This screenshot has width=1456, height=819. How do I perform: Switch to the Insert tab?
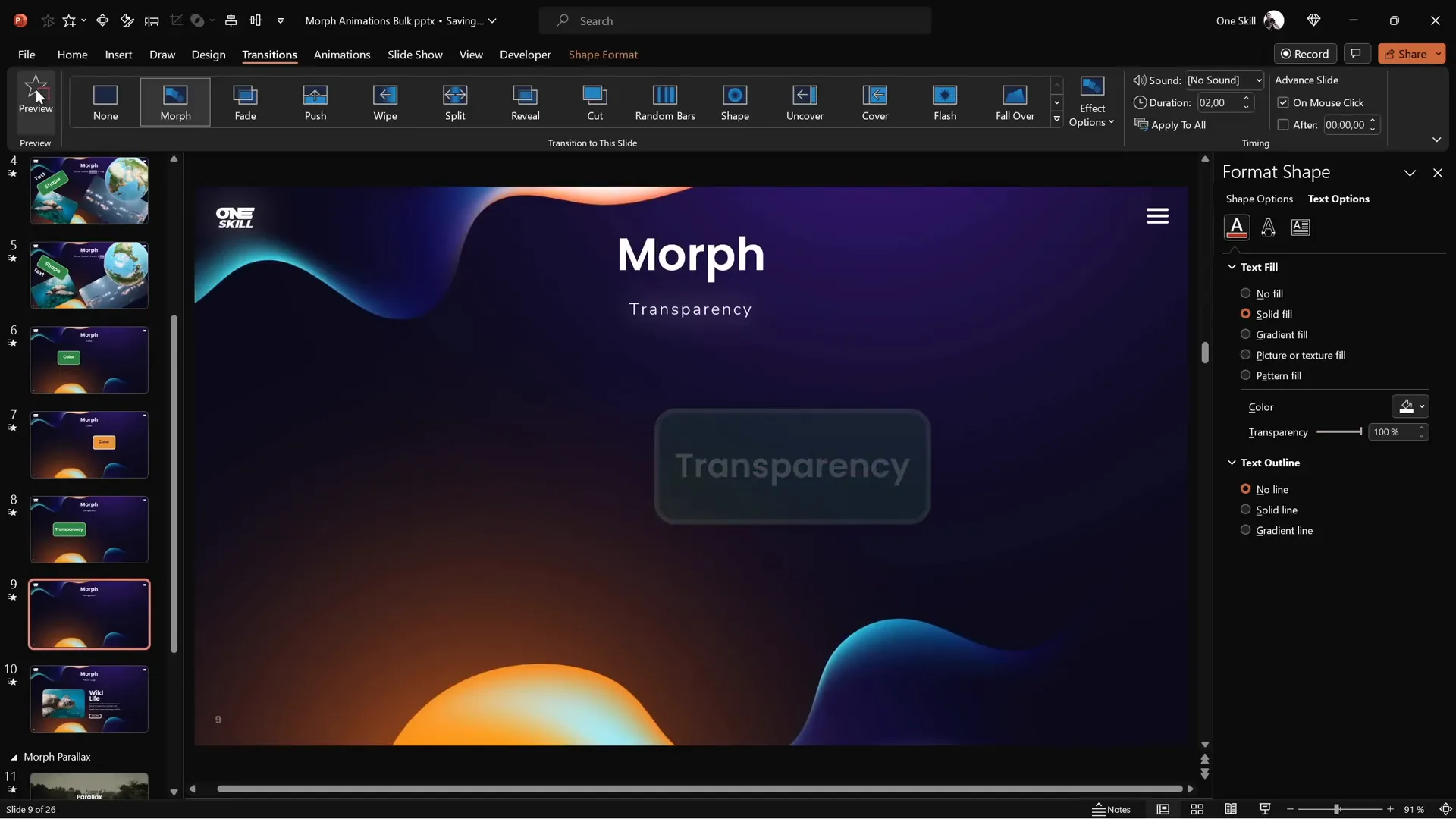pyautogui.click(x=118, y=55)
